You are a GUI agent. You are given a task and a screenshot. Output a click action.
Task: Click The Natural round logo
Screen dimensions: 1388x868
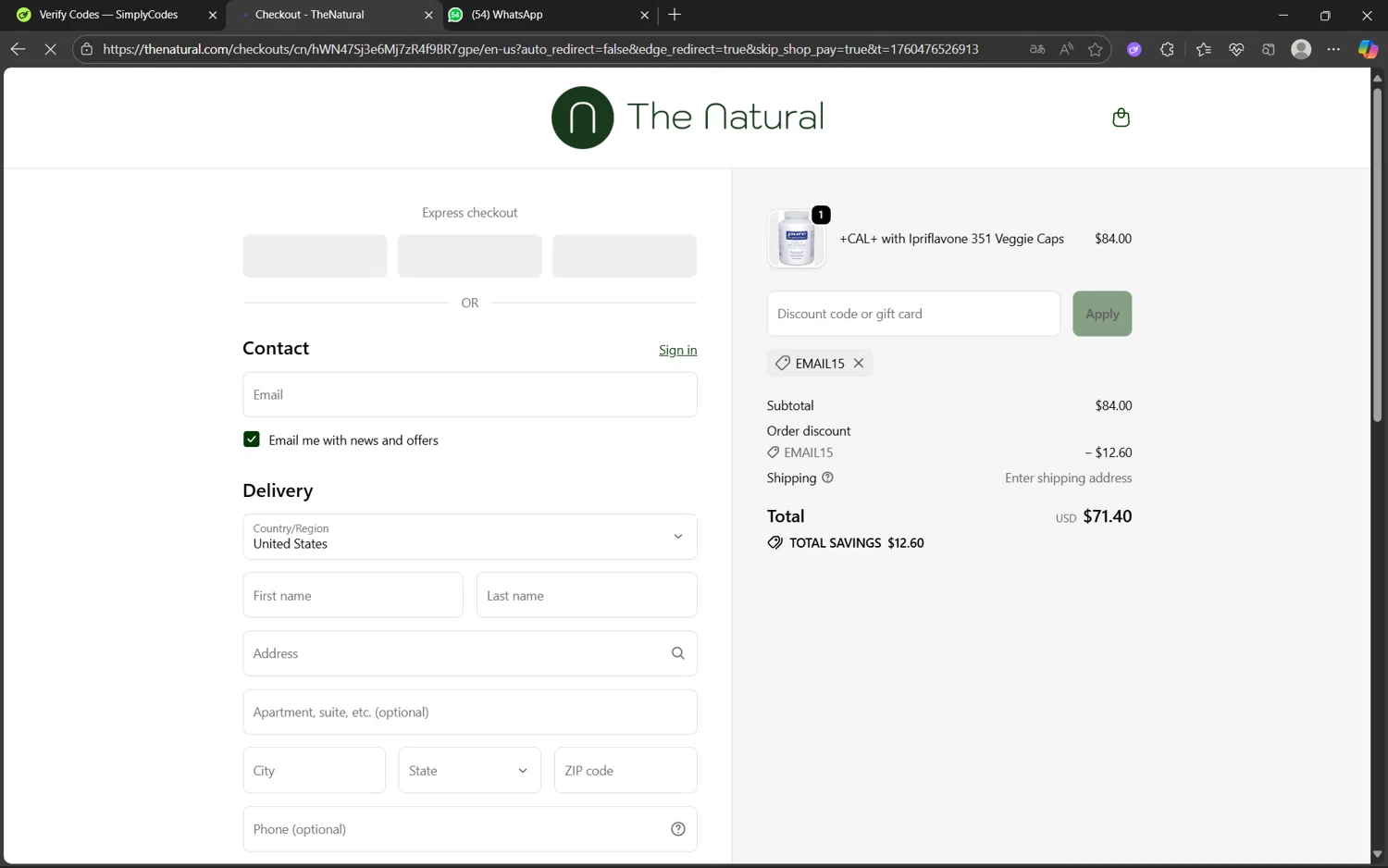click(x=582, y=118)
